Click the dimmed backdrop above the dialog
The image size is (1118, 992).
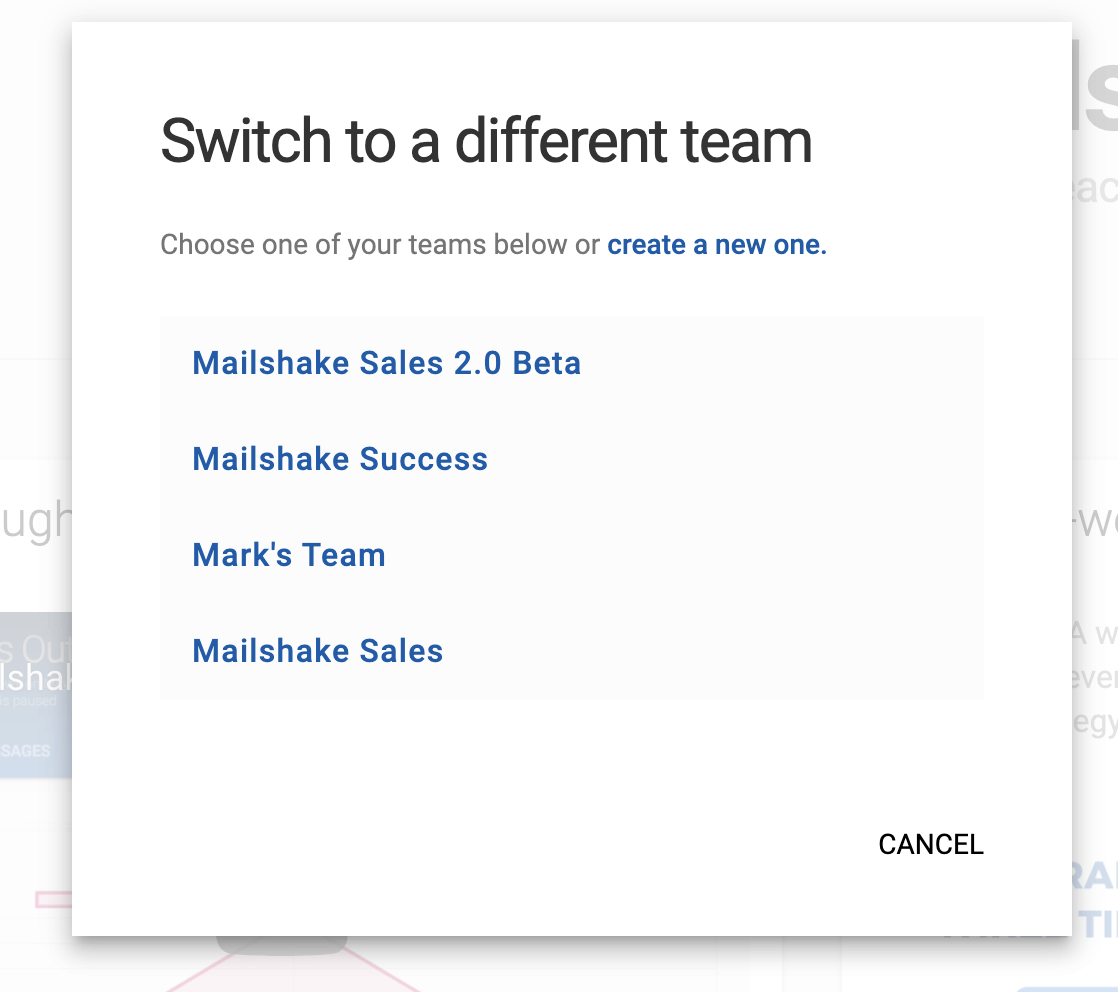[560, 10]
